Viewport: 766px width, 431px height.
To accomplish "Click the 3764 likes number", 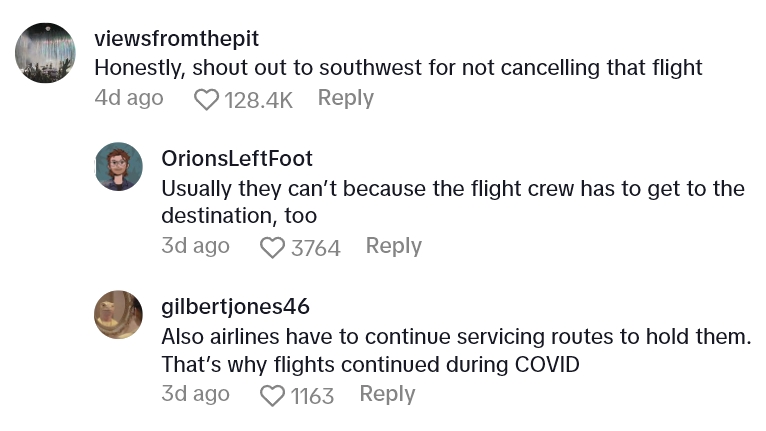I will point(316,247).
